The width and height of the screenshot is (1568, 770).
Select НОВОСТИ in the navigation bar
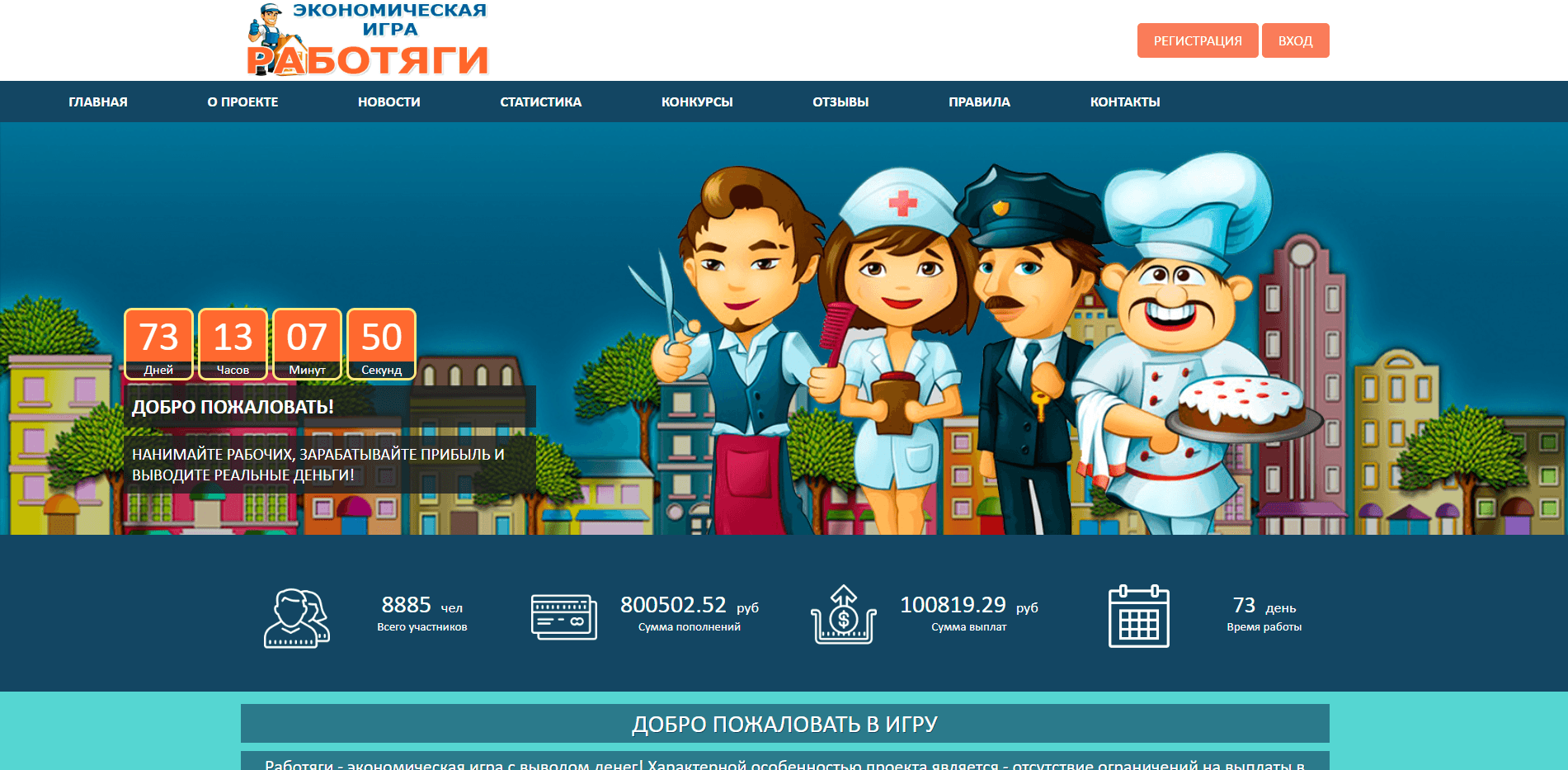388,102
